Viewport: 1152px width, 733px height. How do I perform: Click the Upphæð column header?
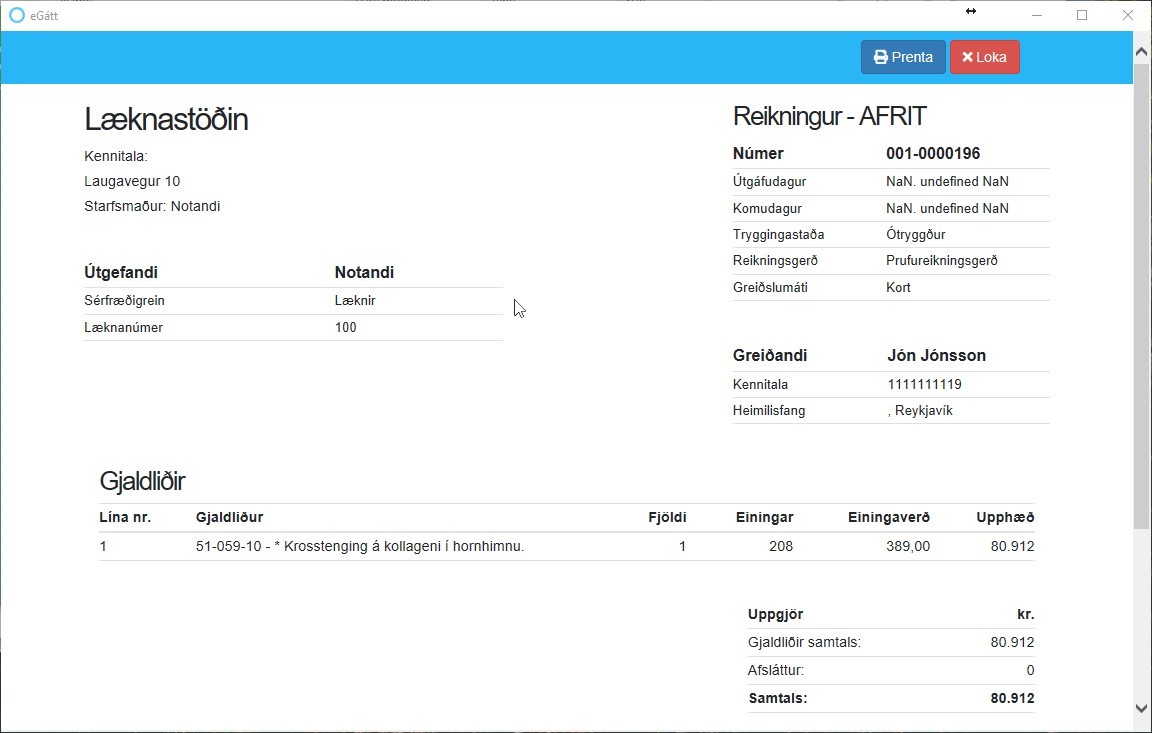1005,517
